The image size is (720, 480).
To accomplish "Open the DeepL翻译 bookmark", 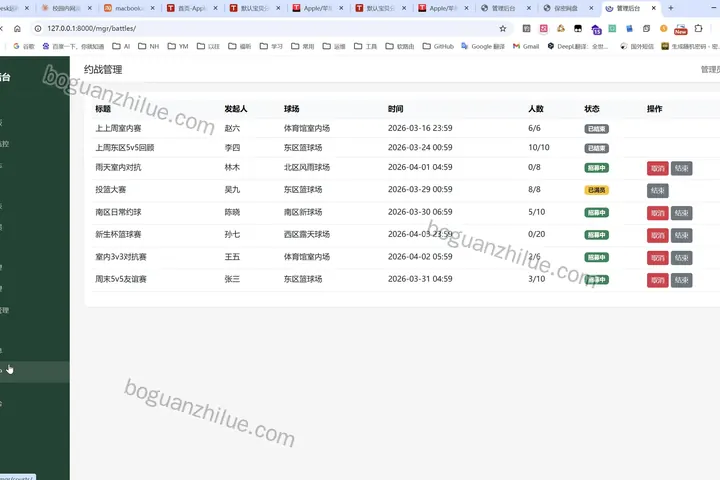I will [578, 46].
